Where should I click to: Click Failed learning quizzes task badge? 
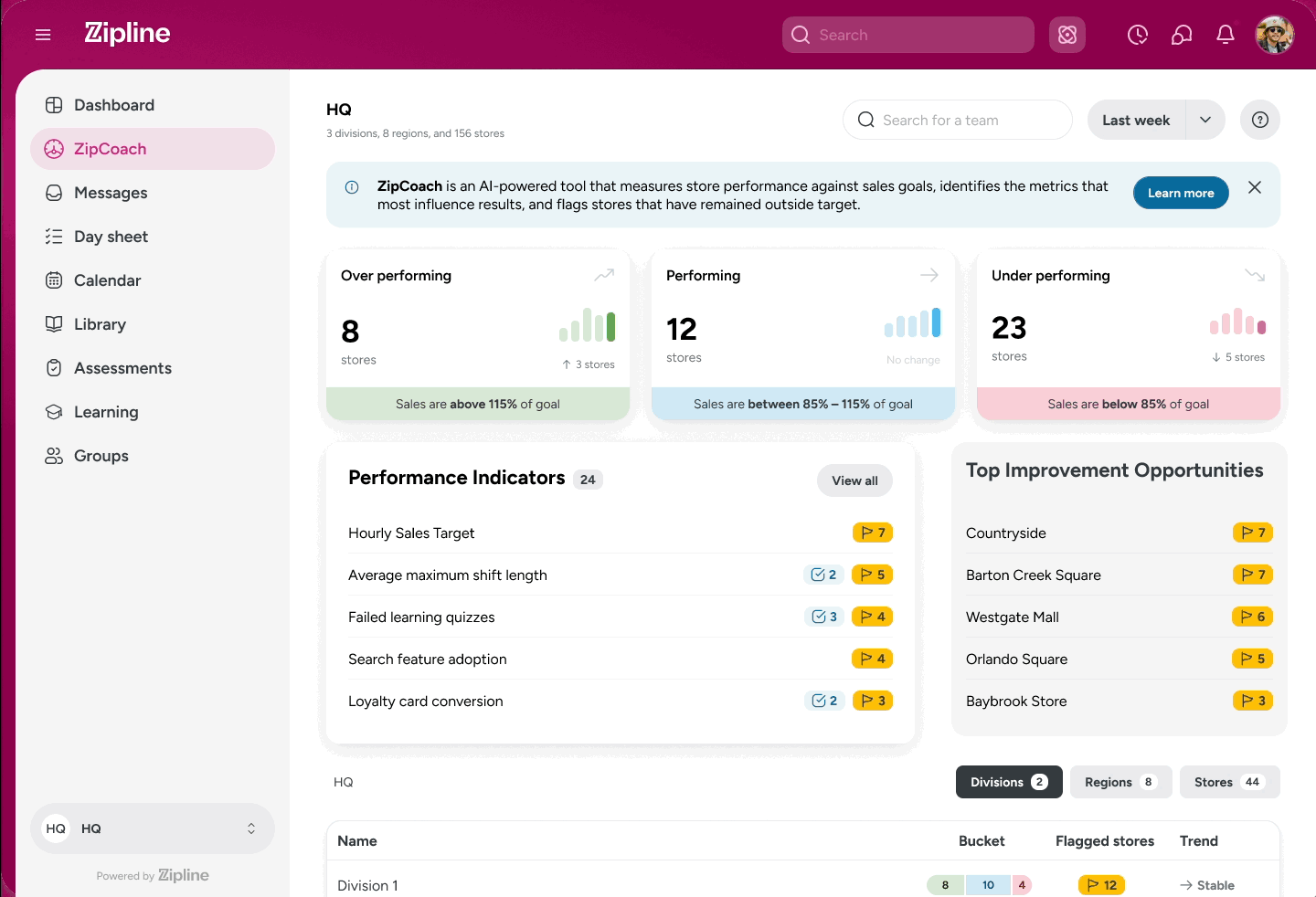coord(823,617)
